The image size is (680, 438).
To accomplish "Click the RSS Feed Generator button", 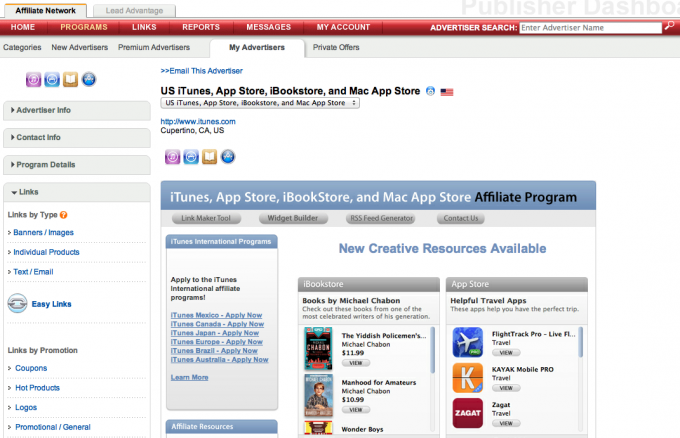I will tap(381, 218).
